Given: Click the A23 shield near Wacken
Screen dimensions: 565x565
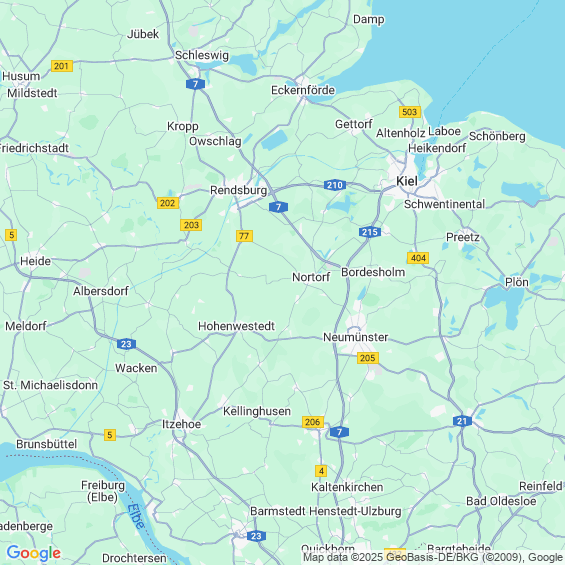Looking at the screenshot, I should (126, 344).
